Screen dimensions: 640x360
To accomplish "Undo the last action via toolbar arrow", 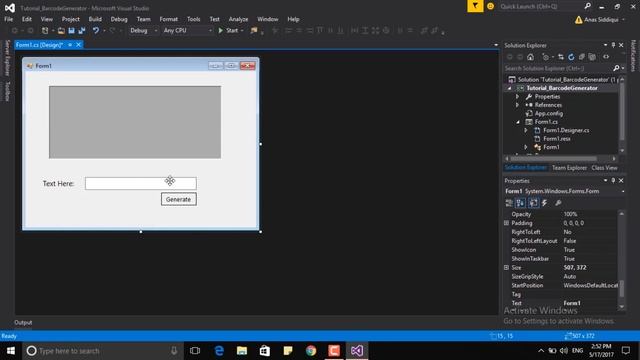I will pos(96,31).
